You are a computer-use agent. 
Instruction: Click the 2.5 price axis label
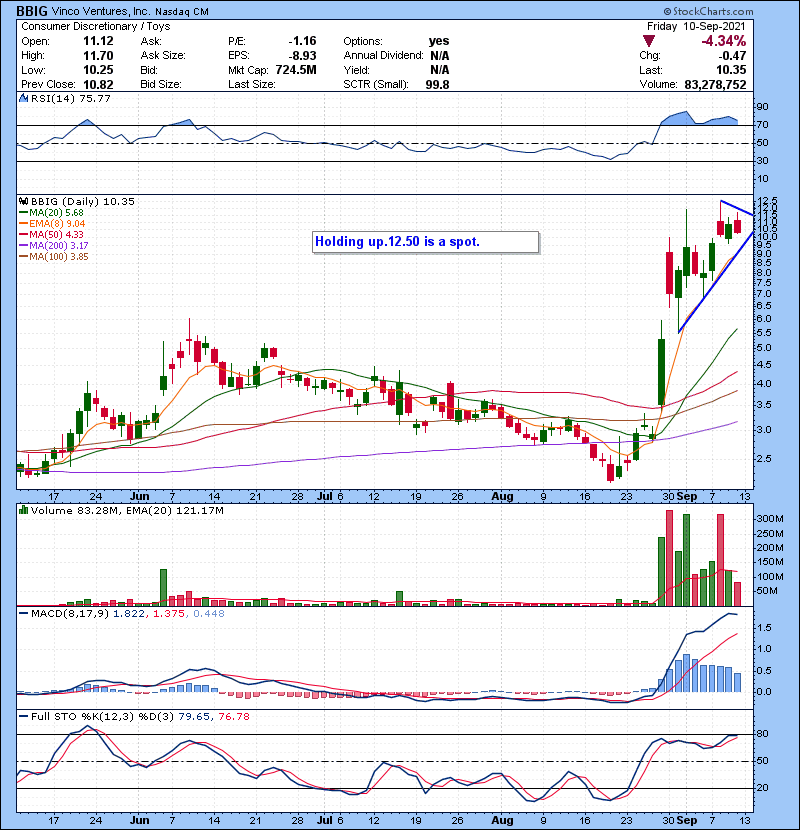coord(764,459)
